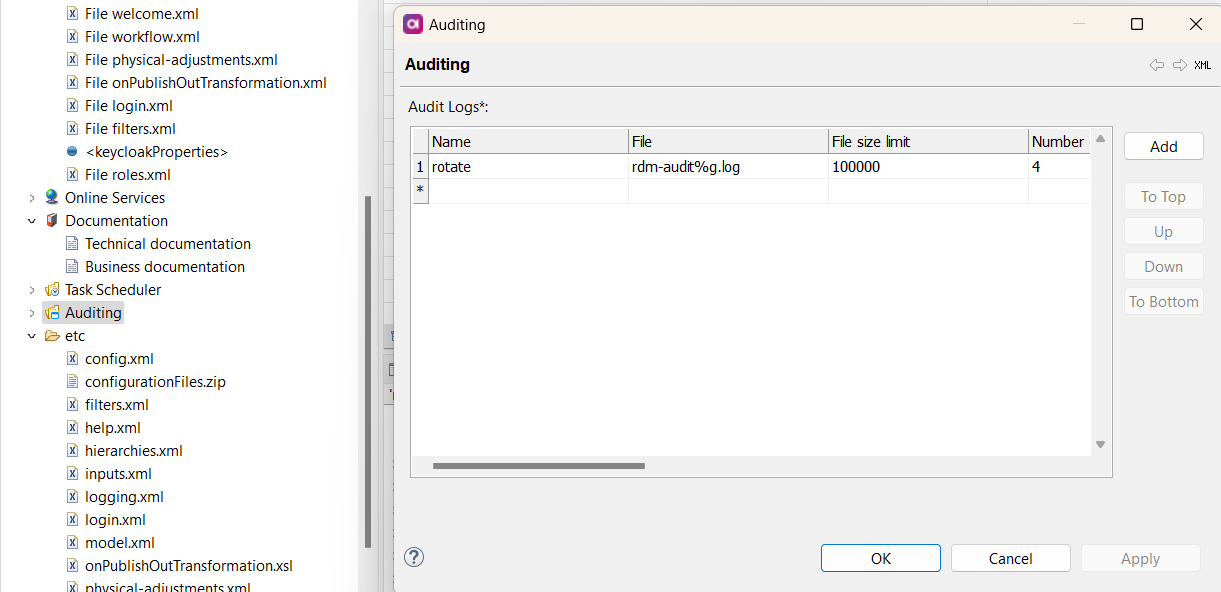Close the Auditing dialog
The image size is (1221, 592).
[x=1196, y=24]
